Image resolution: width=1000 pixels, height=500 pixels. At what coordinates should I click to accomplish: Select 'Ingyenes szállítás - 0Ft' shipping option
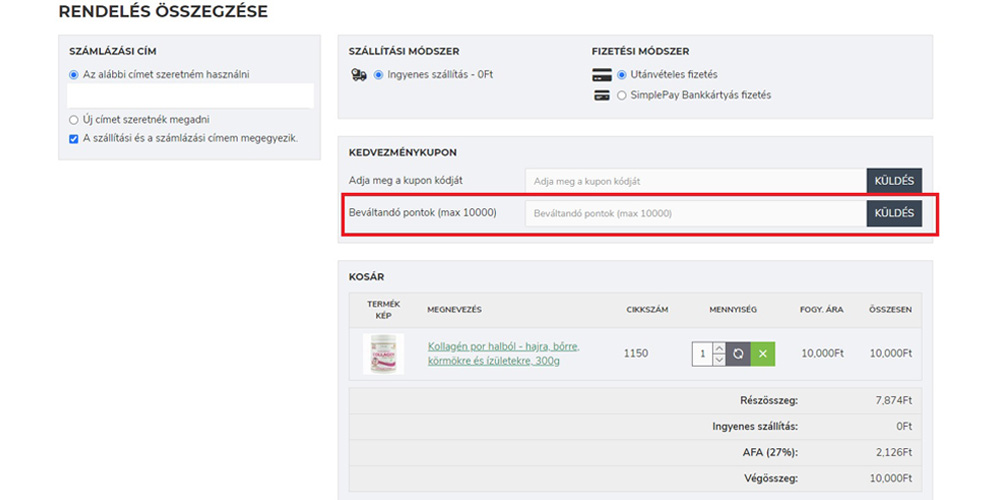[x=379, y=75]
